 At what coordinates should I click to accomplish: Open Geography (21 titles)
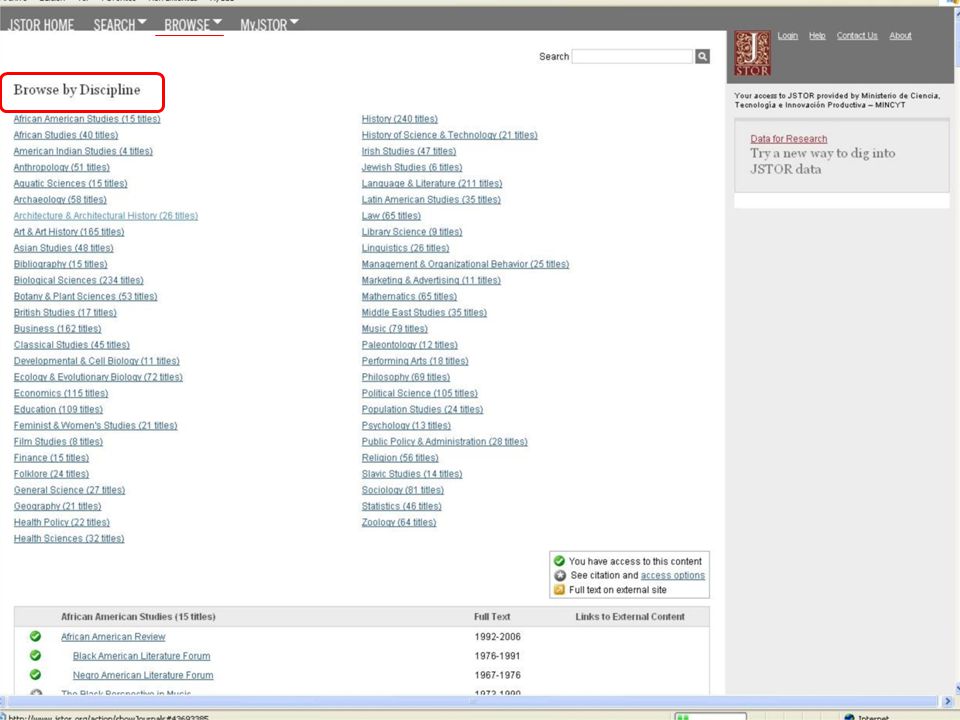[x=58, y=506]
